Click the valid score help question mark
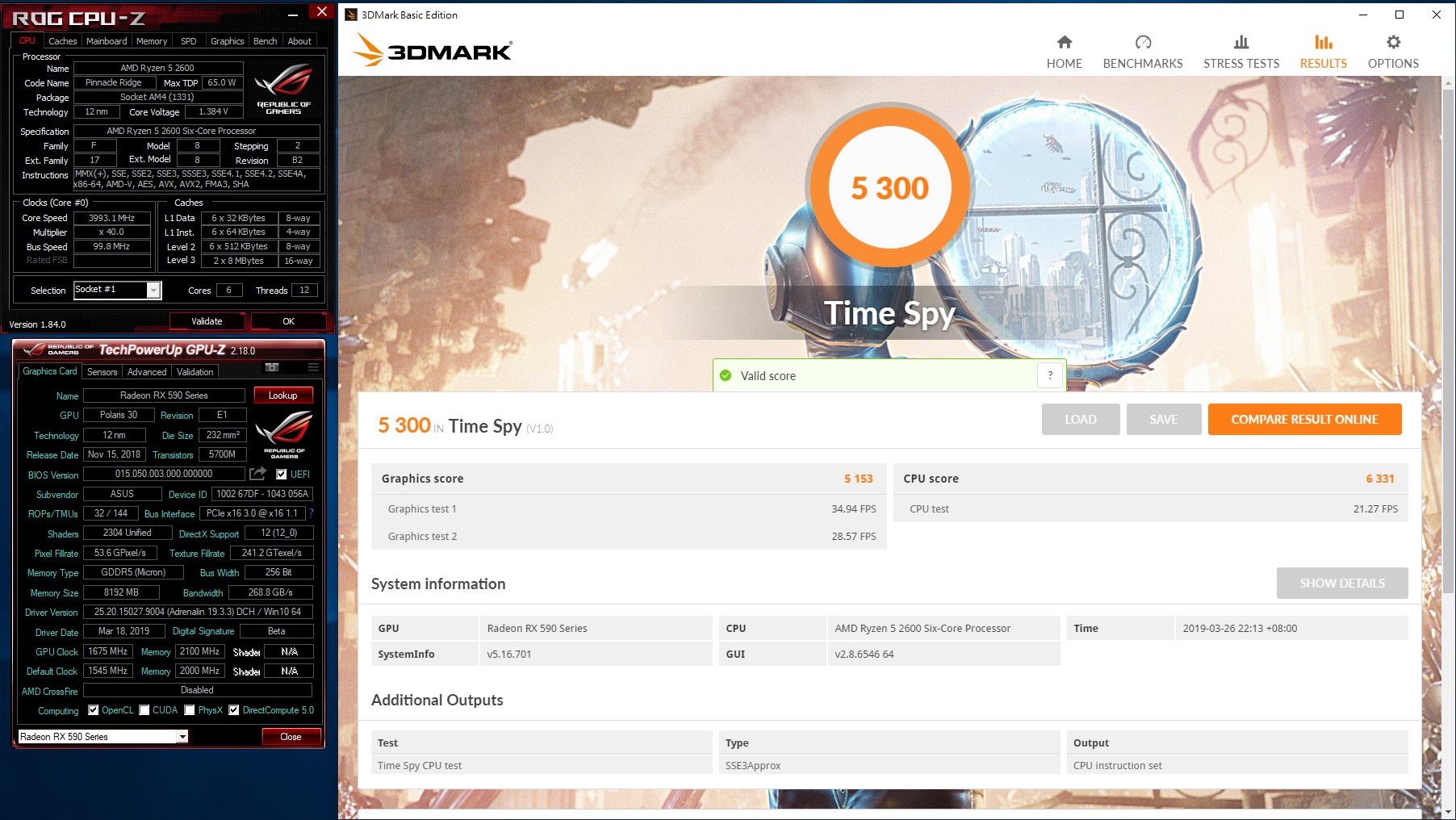 (x=1049, y=375)
